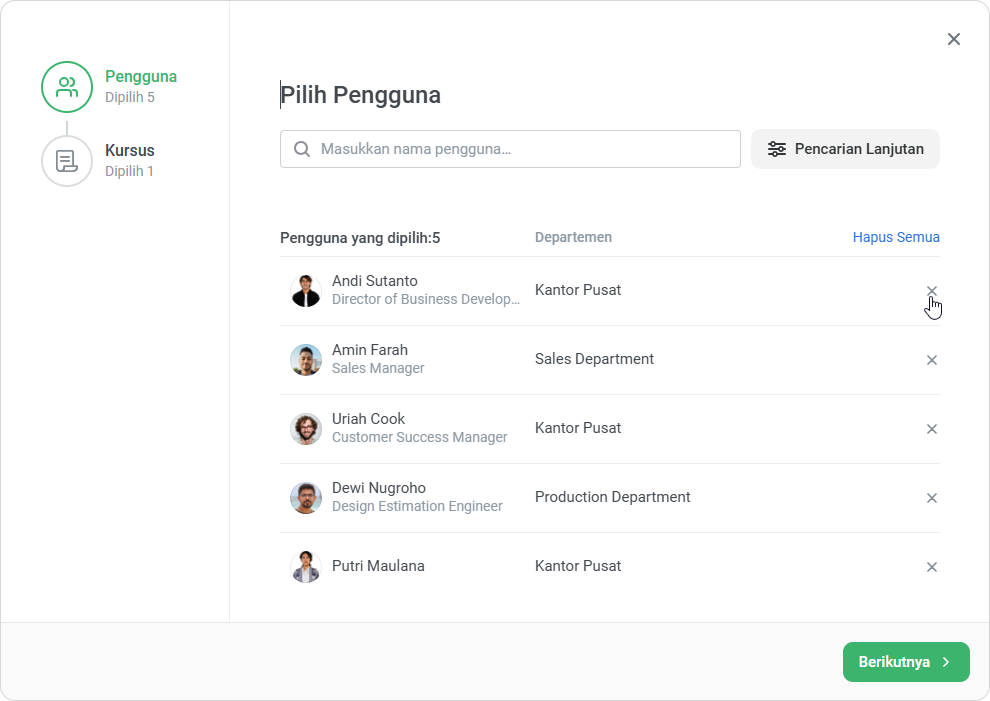
Task: Remove Amin Farah from the list
Action: 931,360
